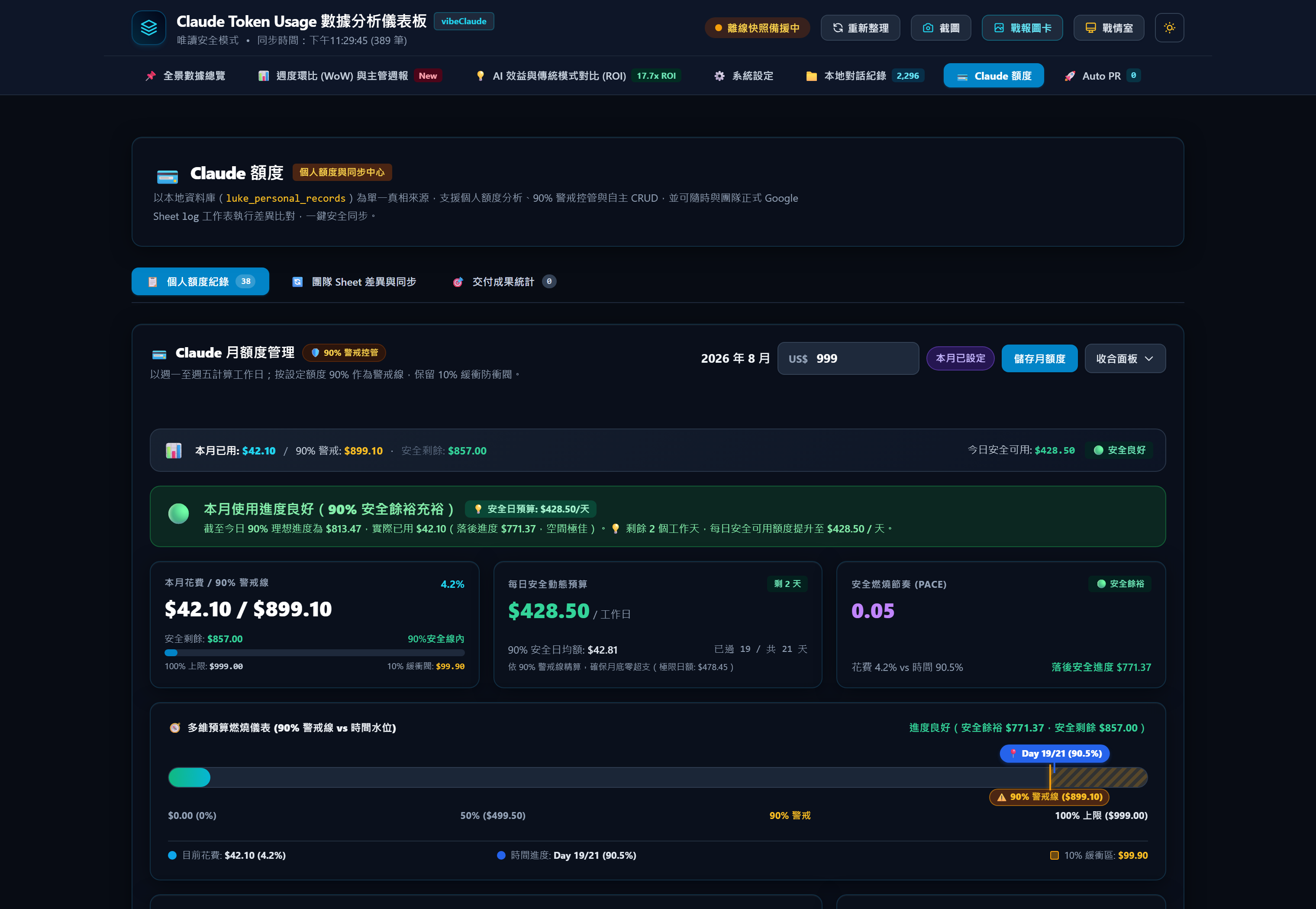Click the 2,296 conversation count badge

tap(908, 76)
